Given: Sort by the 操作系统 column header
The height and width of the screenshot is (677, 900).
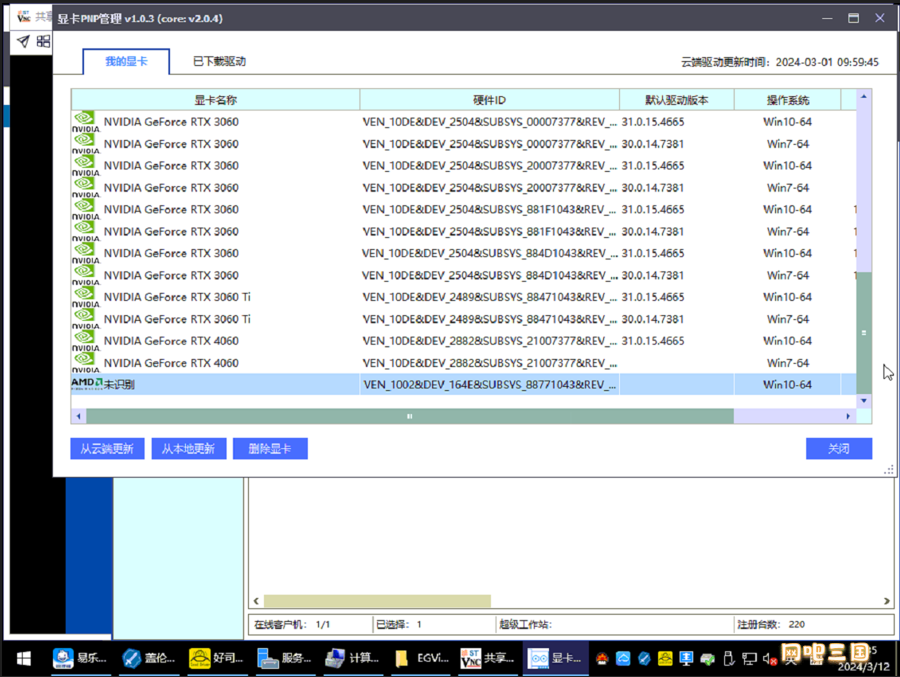Looking at the screenshot, I should coord(788,100).
